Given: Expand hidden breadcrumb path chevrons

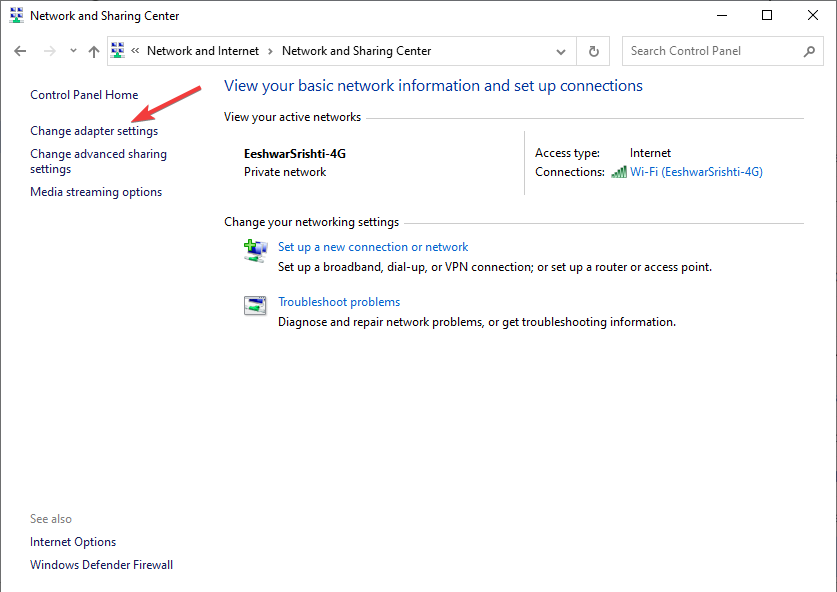Looking at the screenshot, I should tap(135, 51).
